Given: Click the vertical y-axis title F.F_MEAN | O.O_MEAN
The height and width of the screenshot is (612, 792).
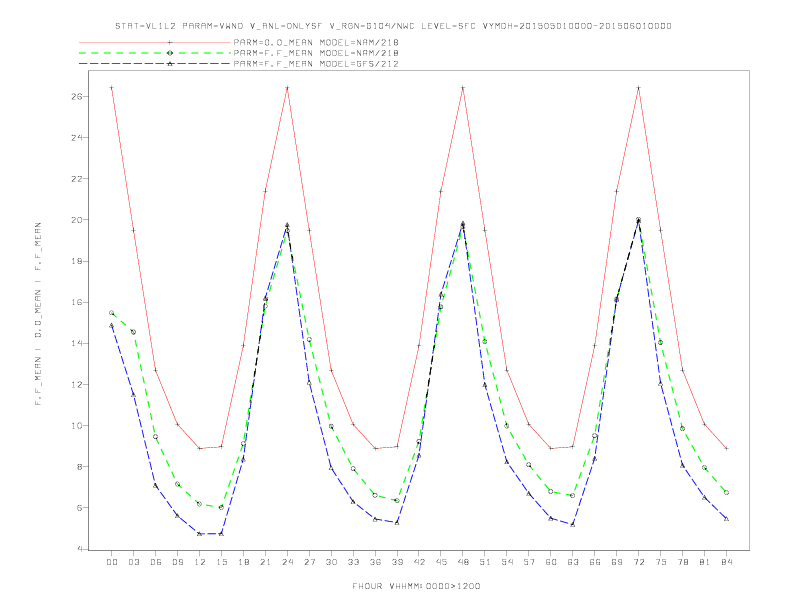Looking at the screenshot, I should point(38,314).
